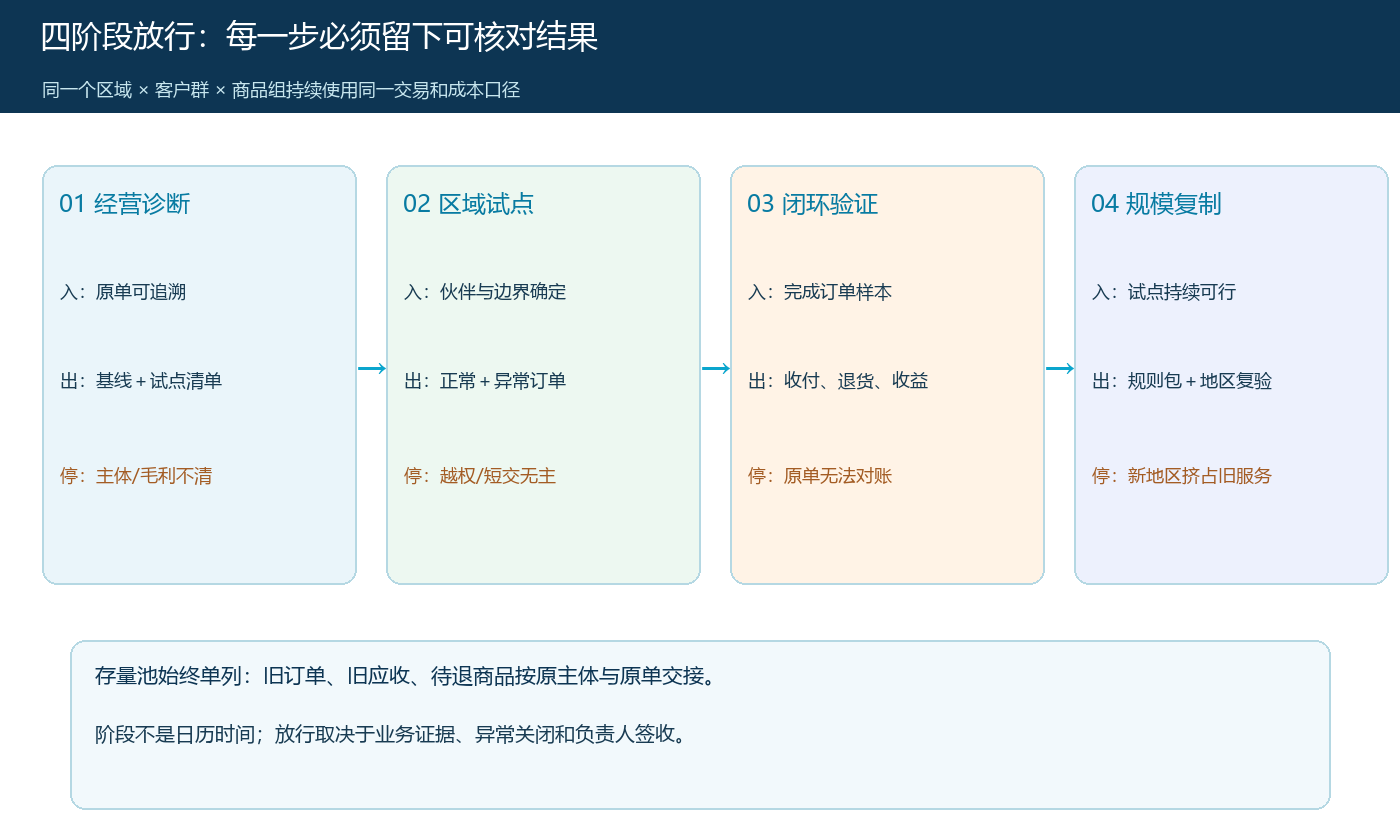Select the text '出：规则包＋地区复验'
Screen dimensions: 1400x840
[1182, 381]
